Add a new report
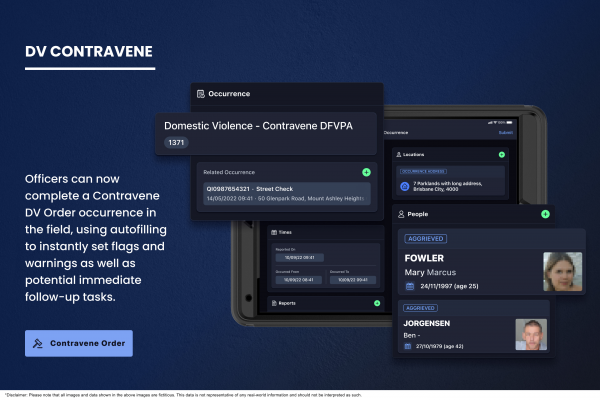 click(x=376, y=302)
